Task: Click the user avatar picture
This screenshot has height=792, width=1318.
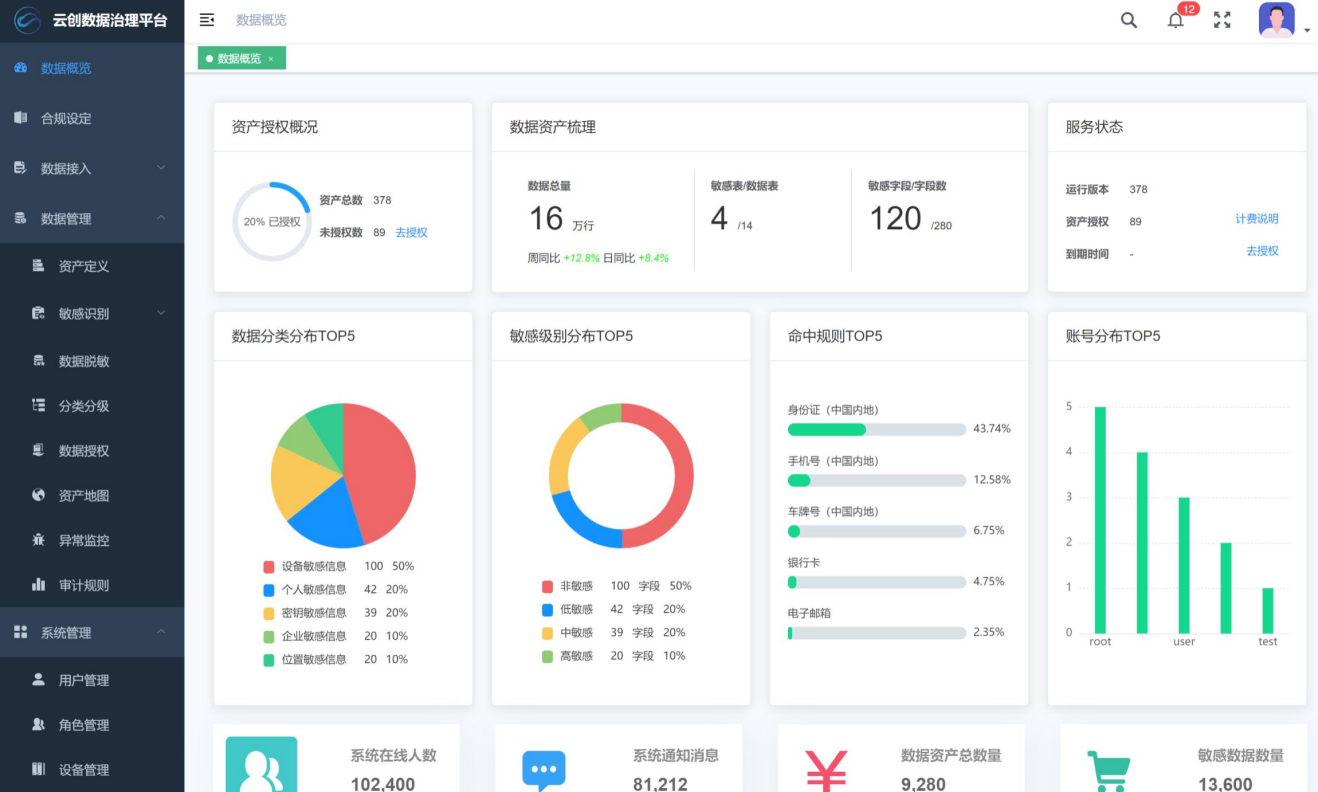Action: (1276, 20)
